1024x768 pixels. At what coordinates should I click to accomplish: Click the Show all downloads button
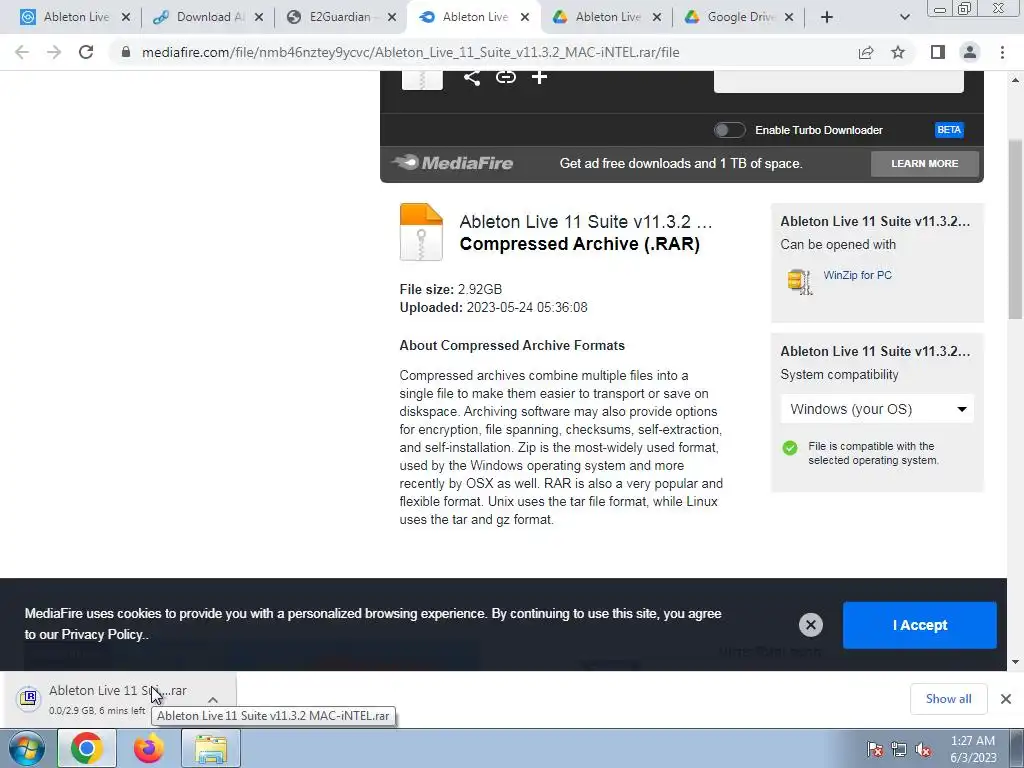coord(948,699)
